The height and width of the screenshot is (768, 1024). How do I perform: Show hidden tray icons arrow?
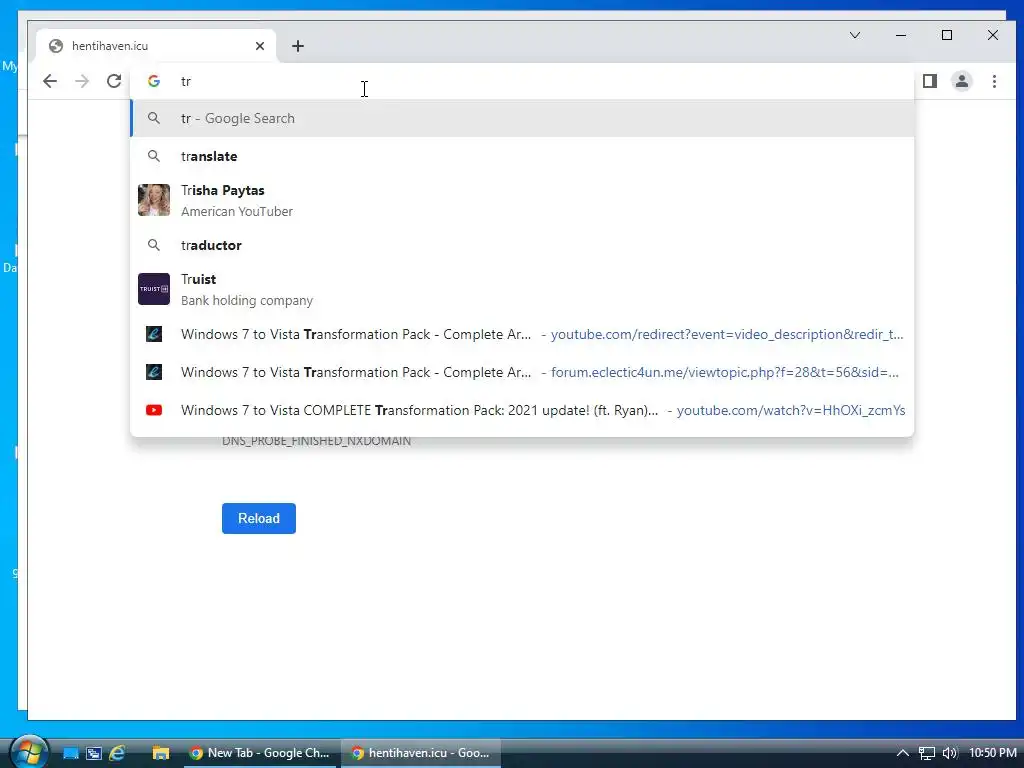(903, 753)
